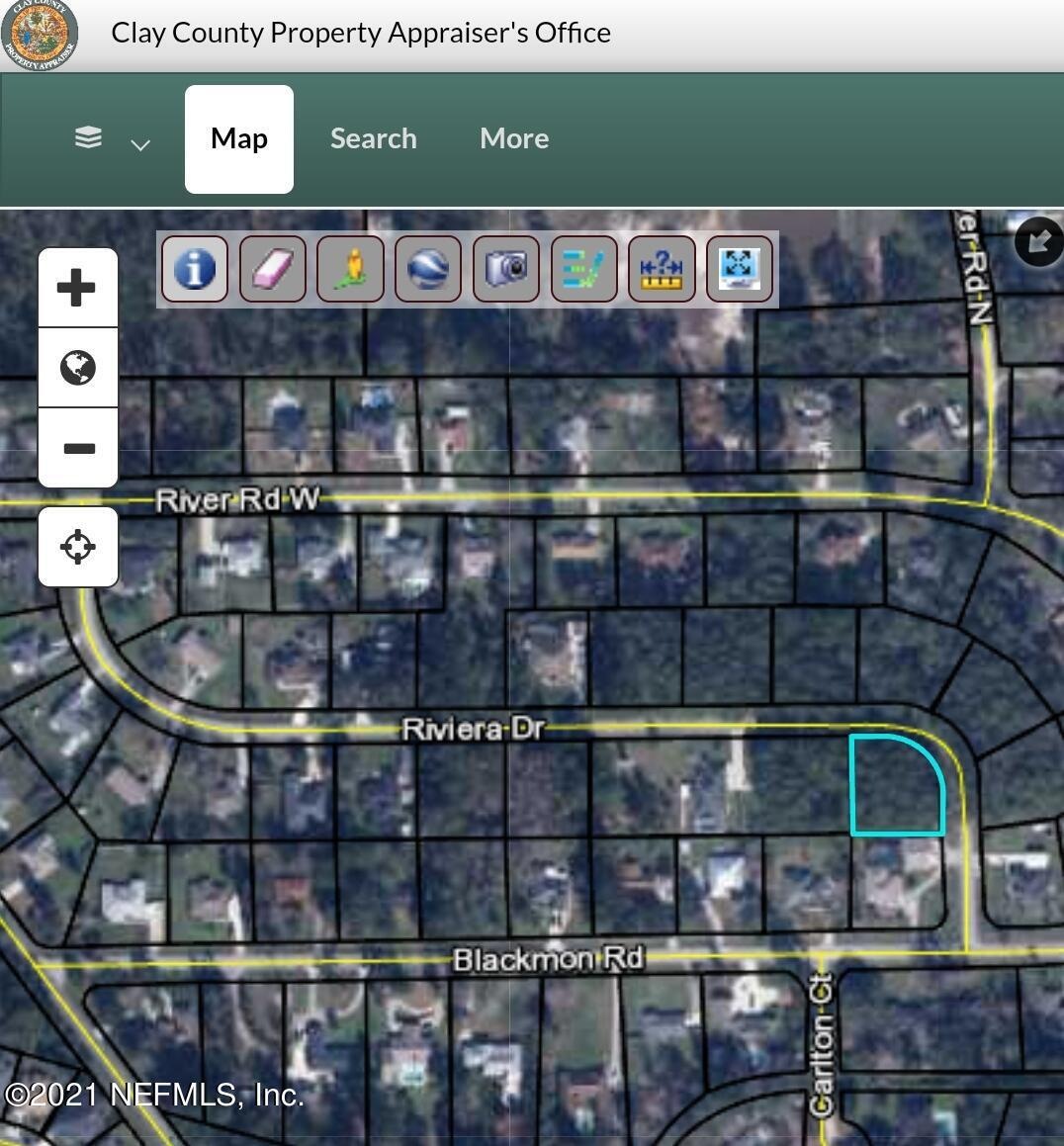Select the ruler measure tool
Image resolution: width=1064 pixels, height=1146 pixels.
tap(662, 269)
